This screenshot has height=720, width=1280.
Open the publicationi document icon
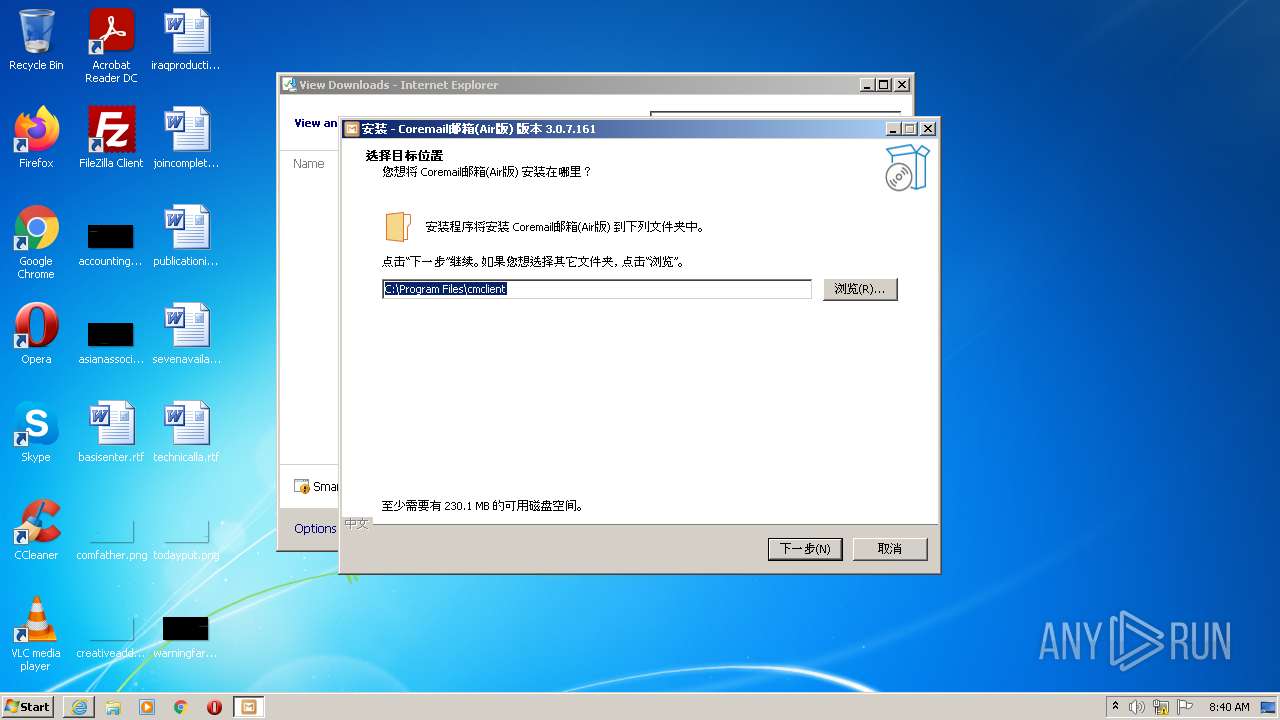click(x=186, y=236)
